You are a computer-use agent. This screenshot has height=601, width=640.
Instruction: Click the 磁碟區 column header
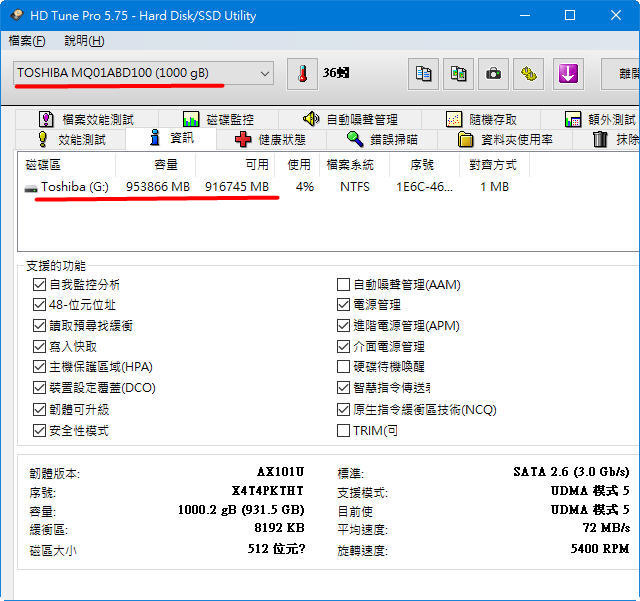[67, 165]
